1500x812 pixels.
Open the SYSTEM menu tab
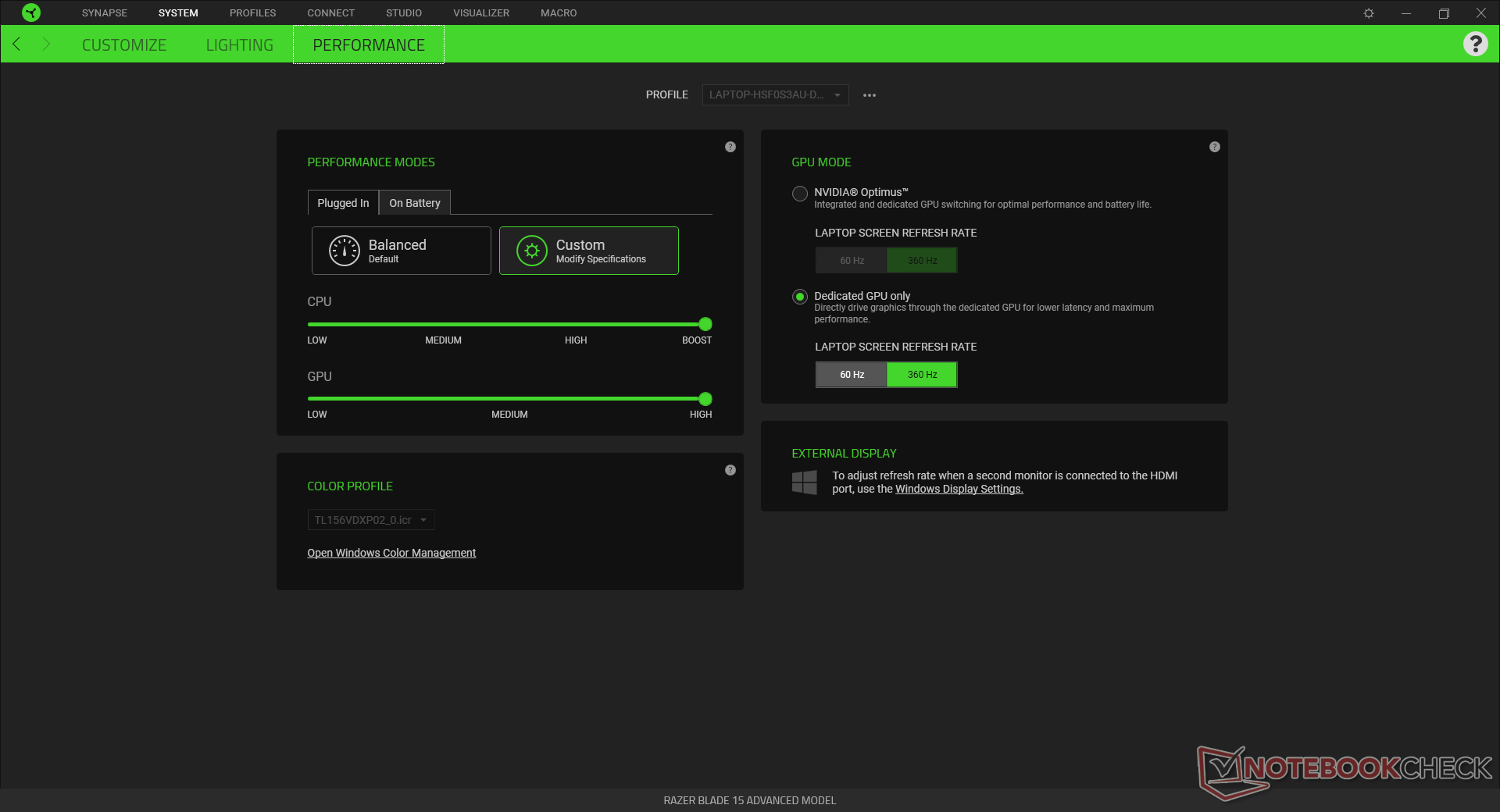coord(178,13)
